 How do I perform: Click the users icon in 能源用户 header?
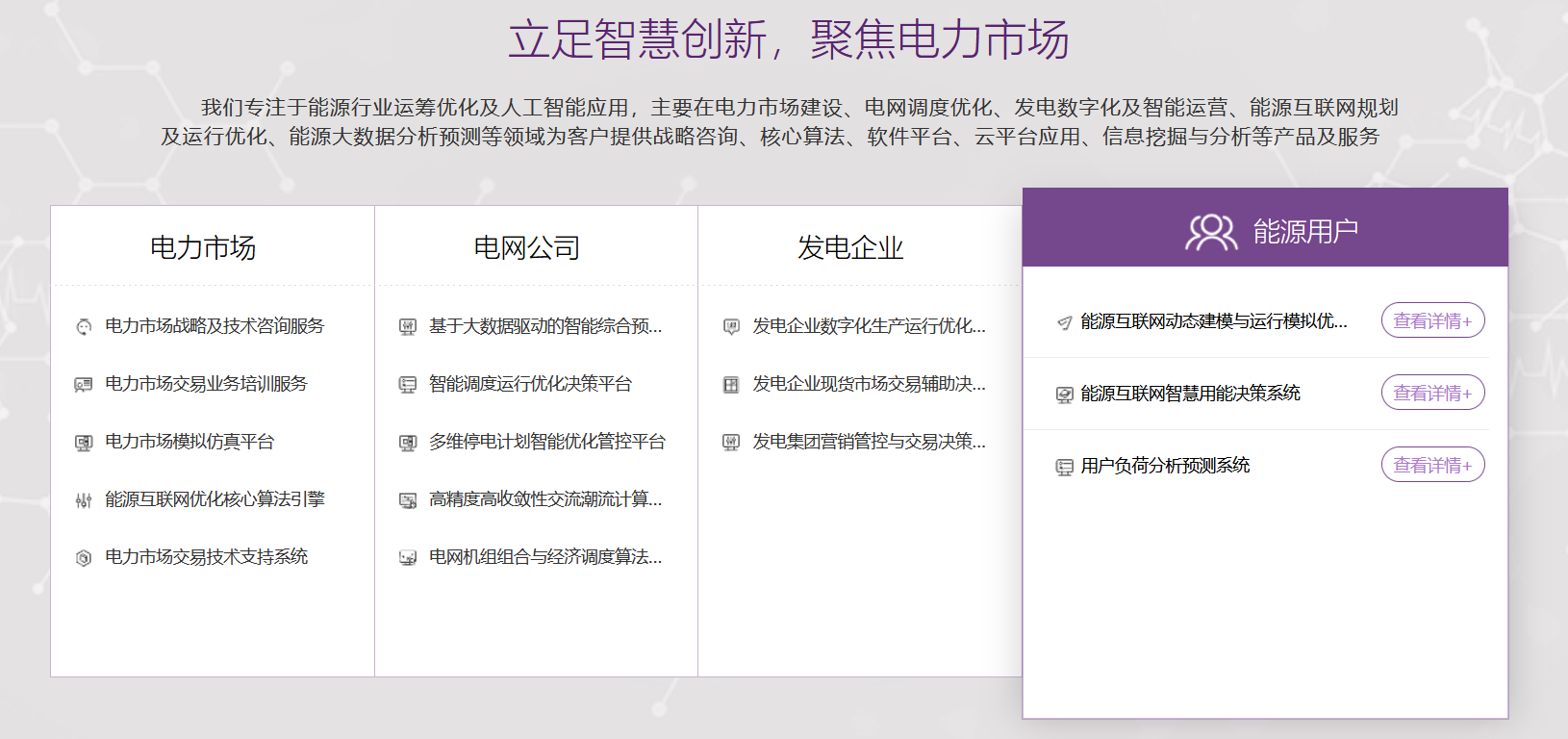point(1211,232)
